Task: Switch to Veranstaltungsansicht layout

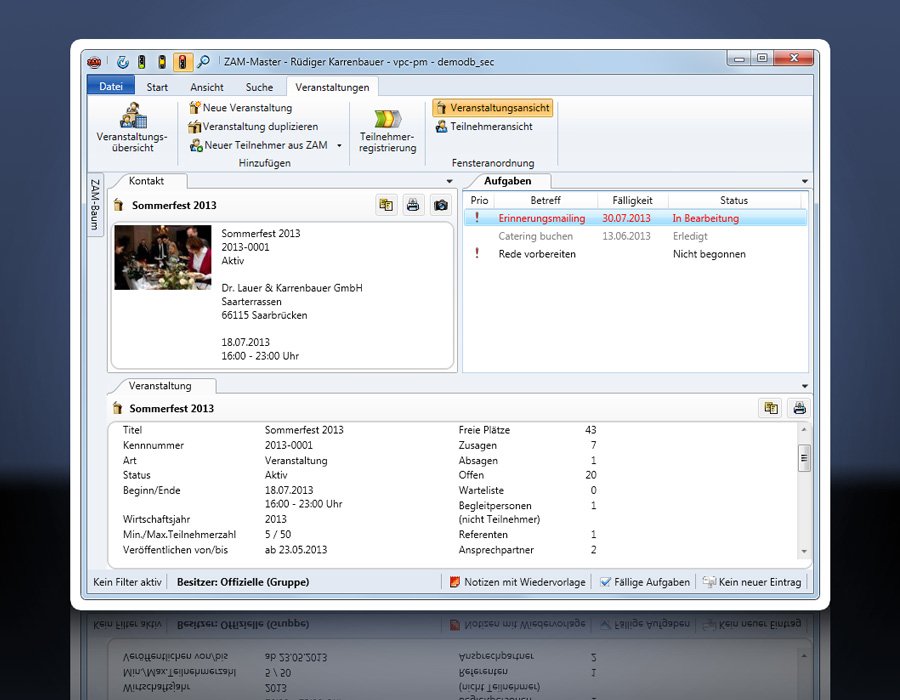Action: [x=492, y=107]
